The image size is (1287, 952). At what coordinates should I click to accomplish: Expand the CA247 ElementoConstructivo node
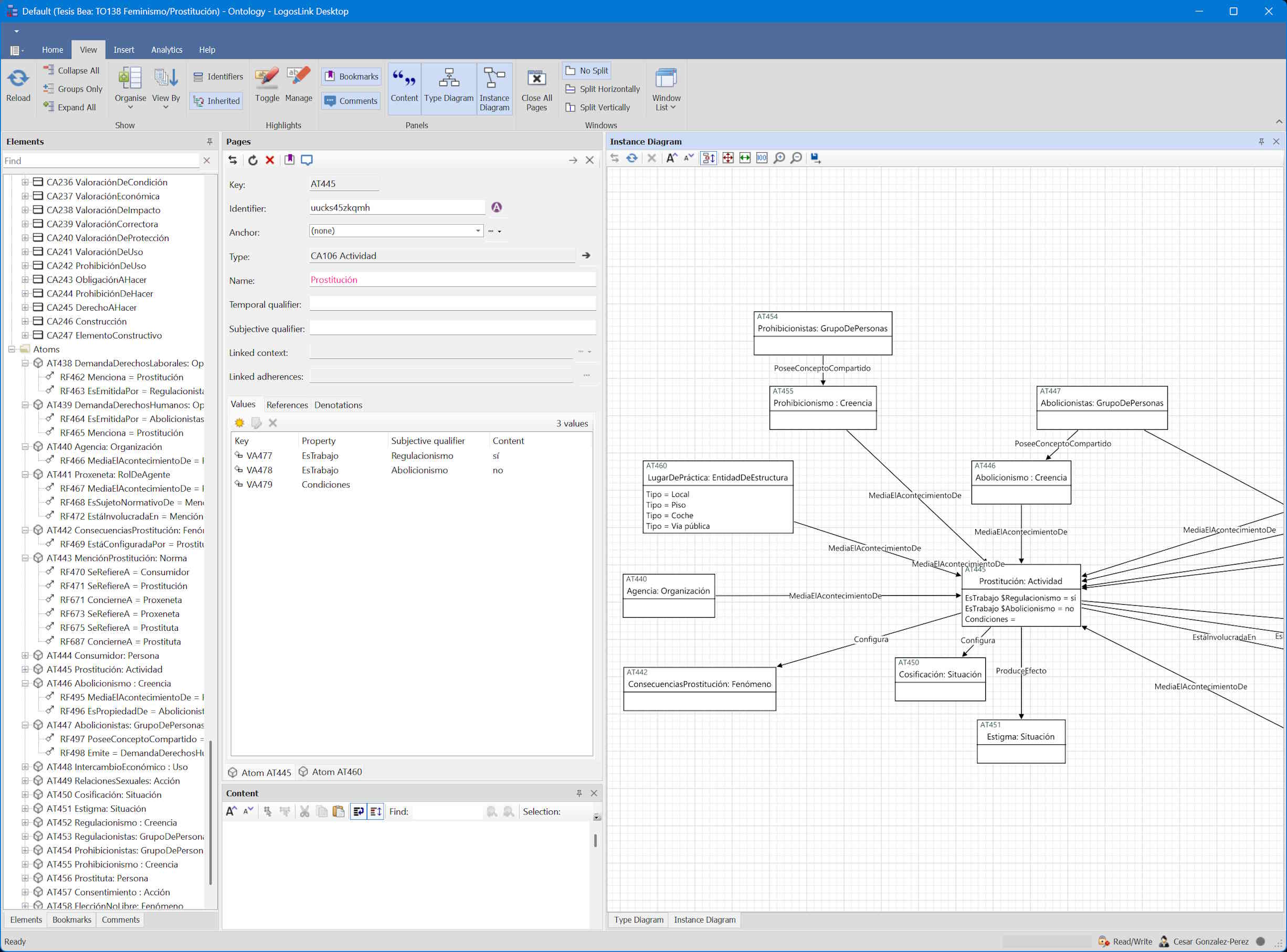click(25, 335)
